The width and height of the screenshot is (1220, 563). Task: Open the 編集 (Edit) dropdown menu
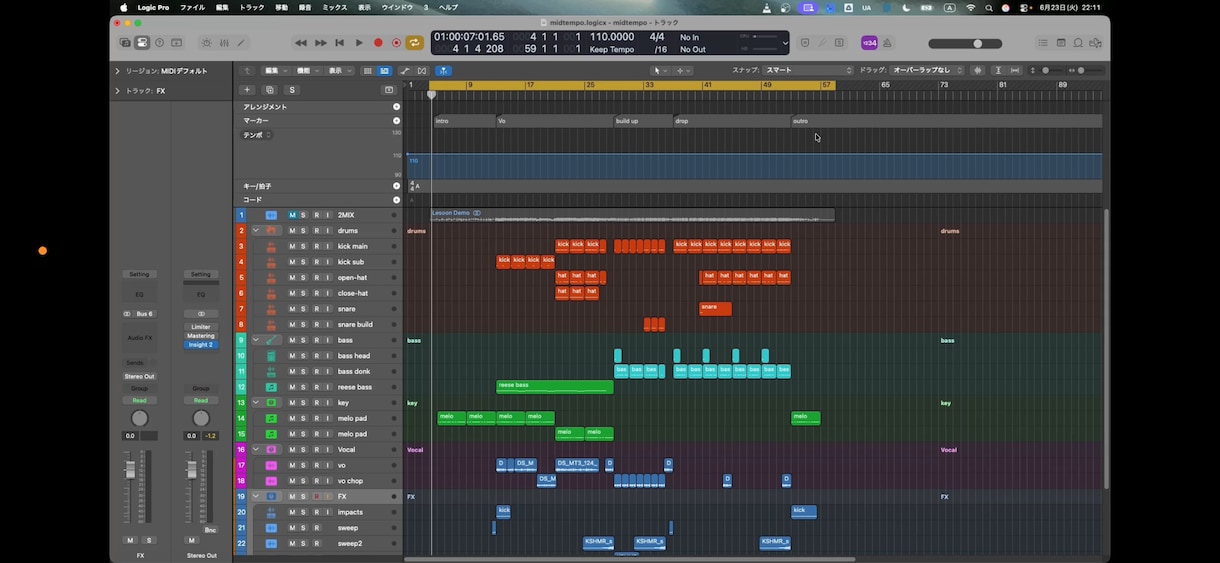tap(275, 71)
